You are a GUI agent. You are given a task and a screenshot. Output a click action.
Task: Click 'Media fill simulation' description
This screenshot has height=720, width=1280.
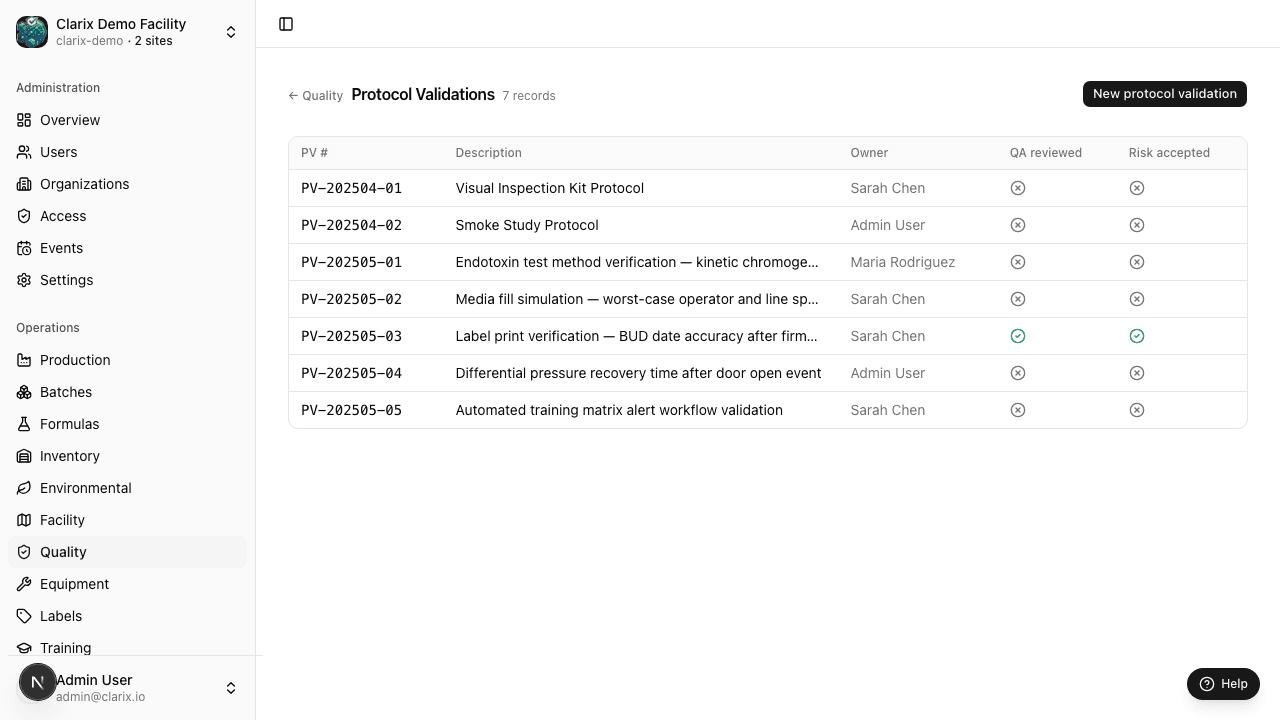(x=637, y=299)
